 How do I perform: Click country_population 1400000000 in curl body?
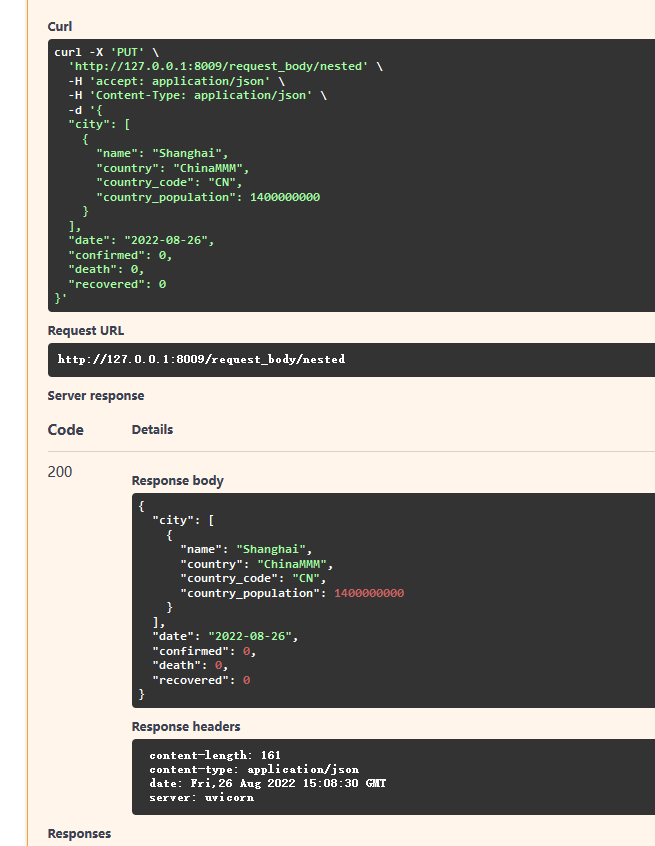point(208,197)
